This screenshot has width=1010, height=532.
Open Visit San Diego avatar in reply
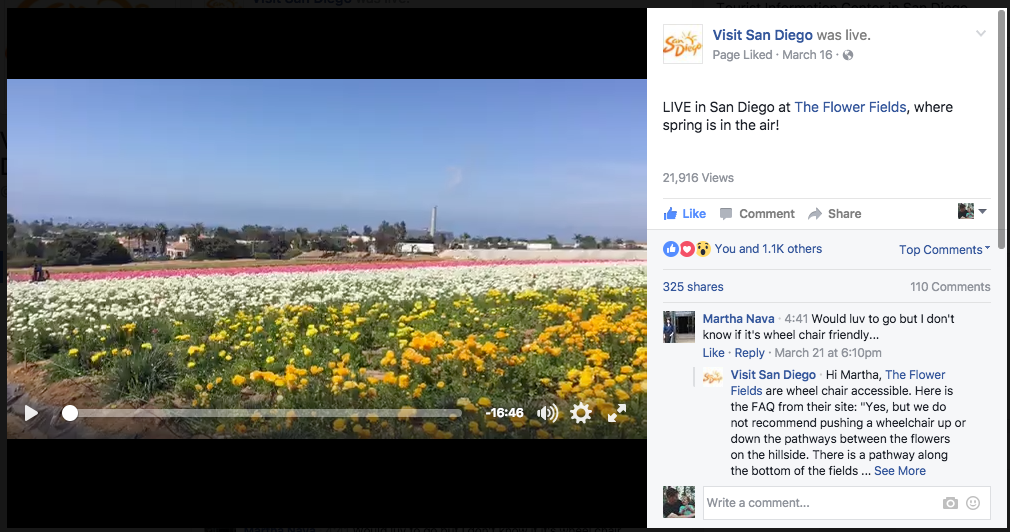pyautogui.click(x=712, y=377)
